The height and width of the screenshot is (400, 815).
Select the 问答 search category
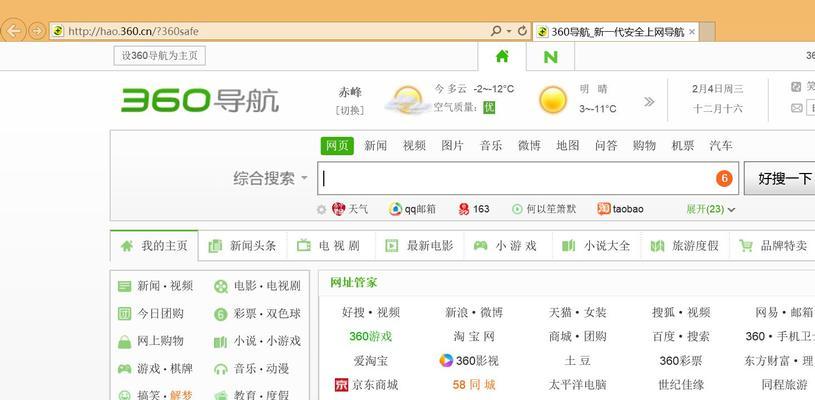pyautogui.click(x=606, y=145)
